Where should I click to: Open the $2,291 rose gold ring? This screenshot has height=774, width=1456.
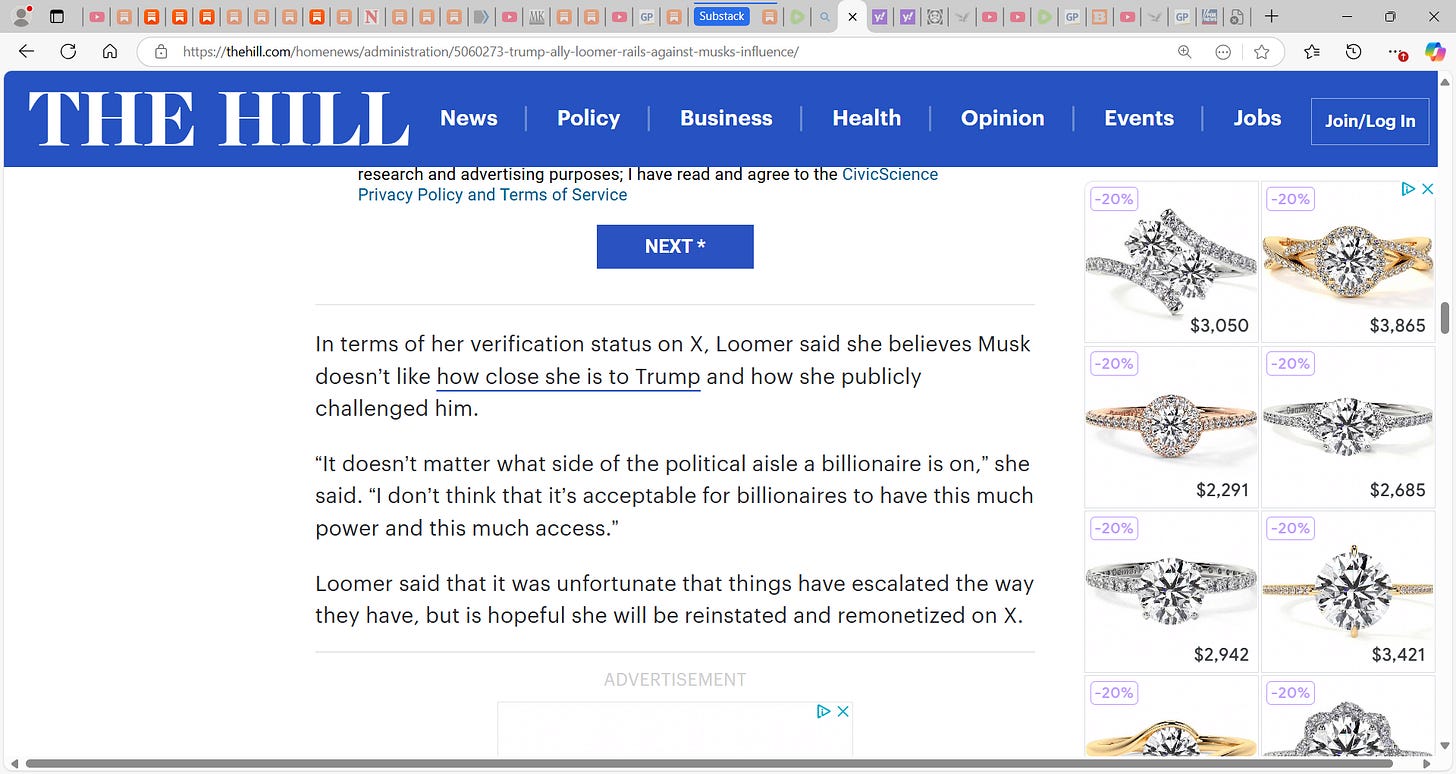[x=1171, y=427]
